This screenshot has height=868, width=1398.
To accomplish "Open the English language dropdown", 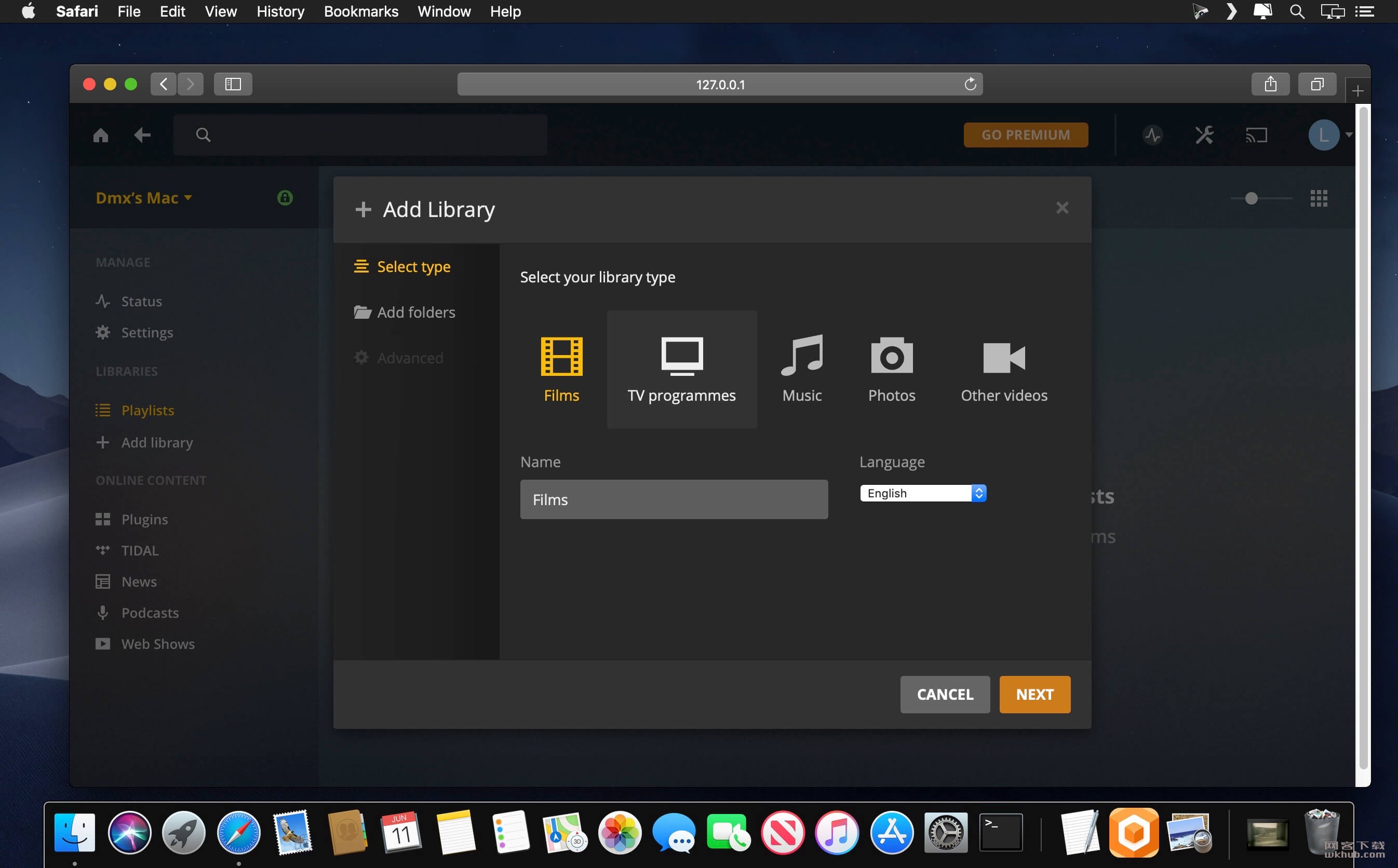I will point(923,493).
